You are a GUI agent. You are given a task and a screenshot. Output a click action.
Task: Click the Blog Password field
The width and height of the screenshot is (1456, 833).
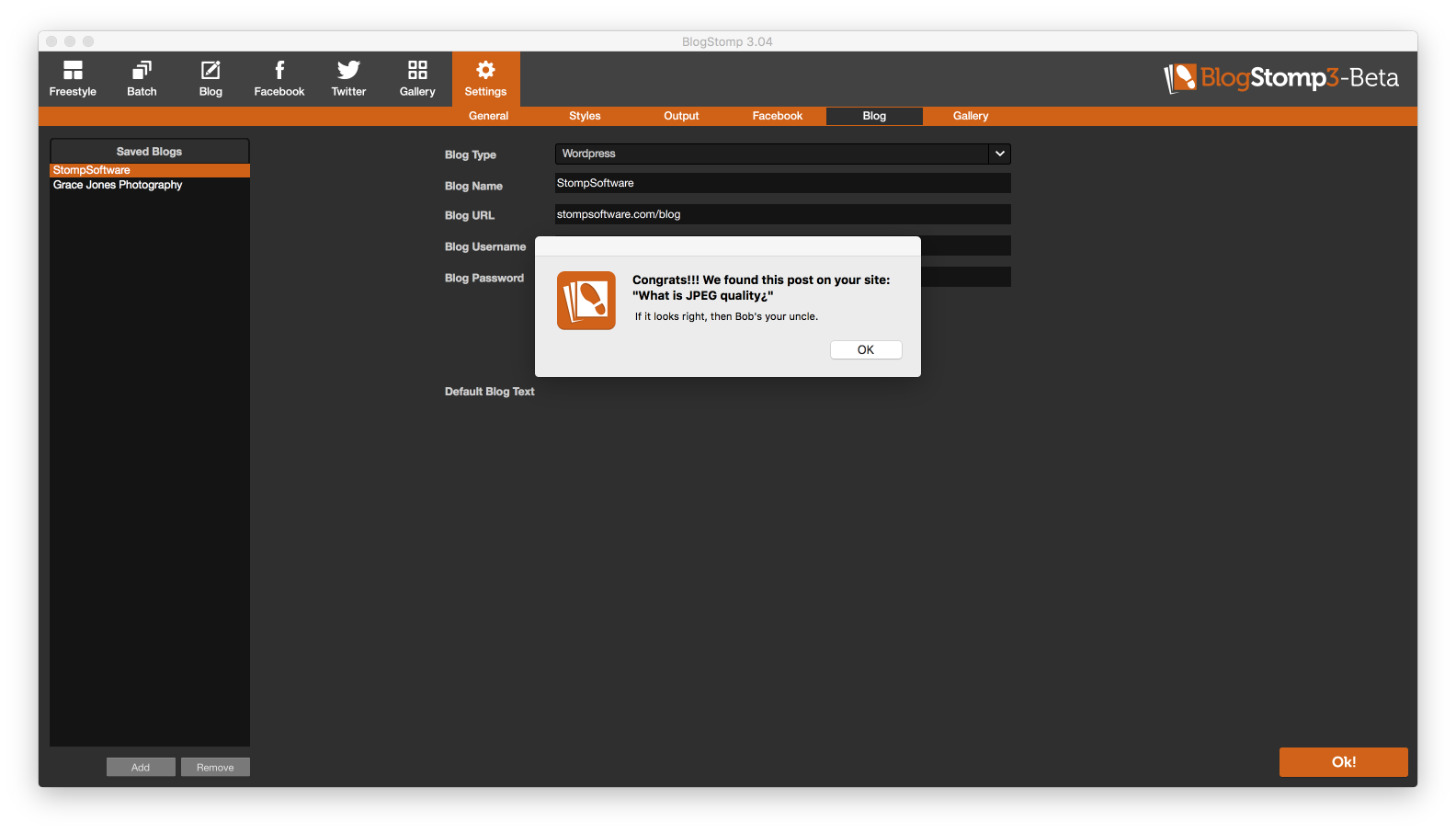tap(965, 277)
